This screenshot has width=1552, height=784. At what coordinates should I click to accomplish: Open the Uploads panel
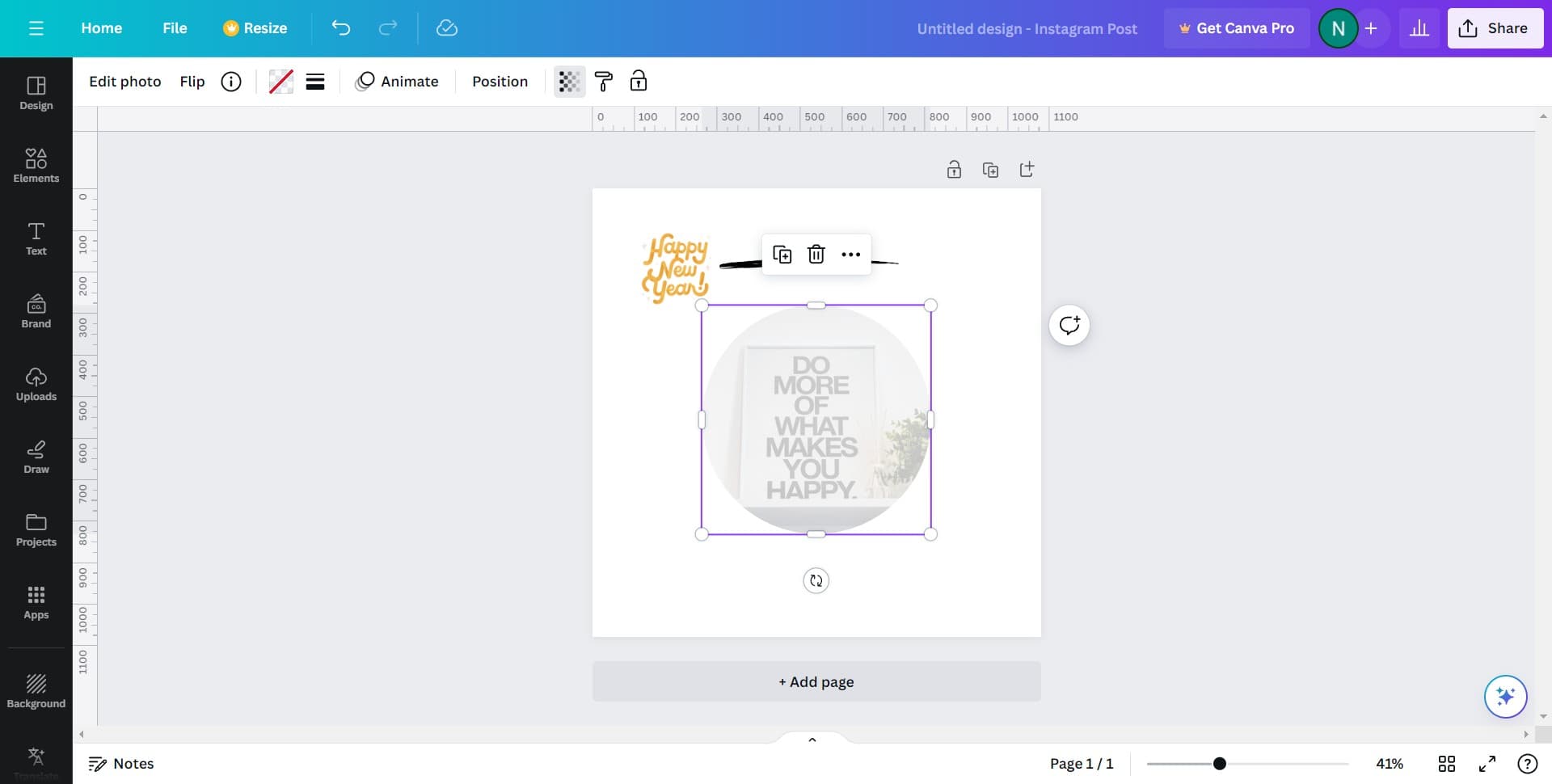(36, 384)
